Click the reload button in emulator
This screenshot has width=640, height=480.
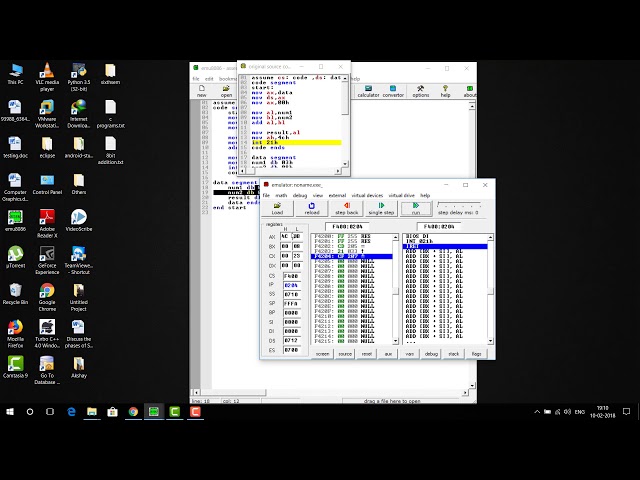click(x=311, y=209)
